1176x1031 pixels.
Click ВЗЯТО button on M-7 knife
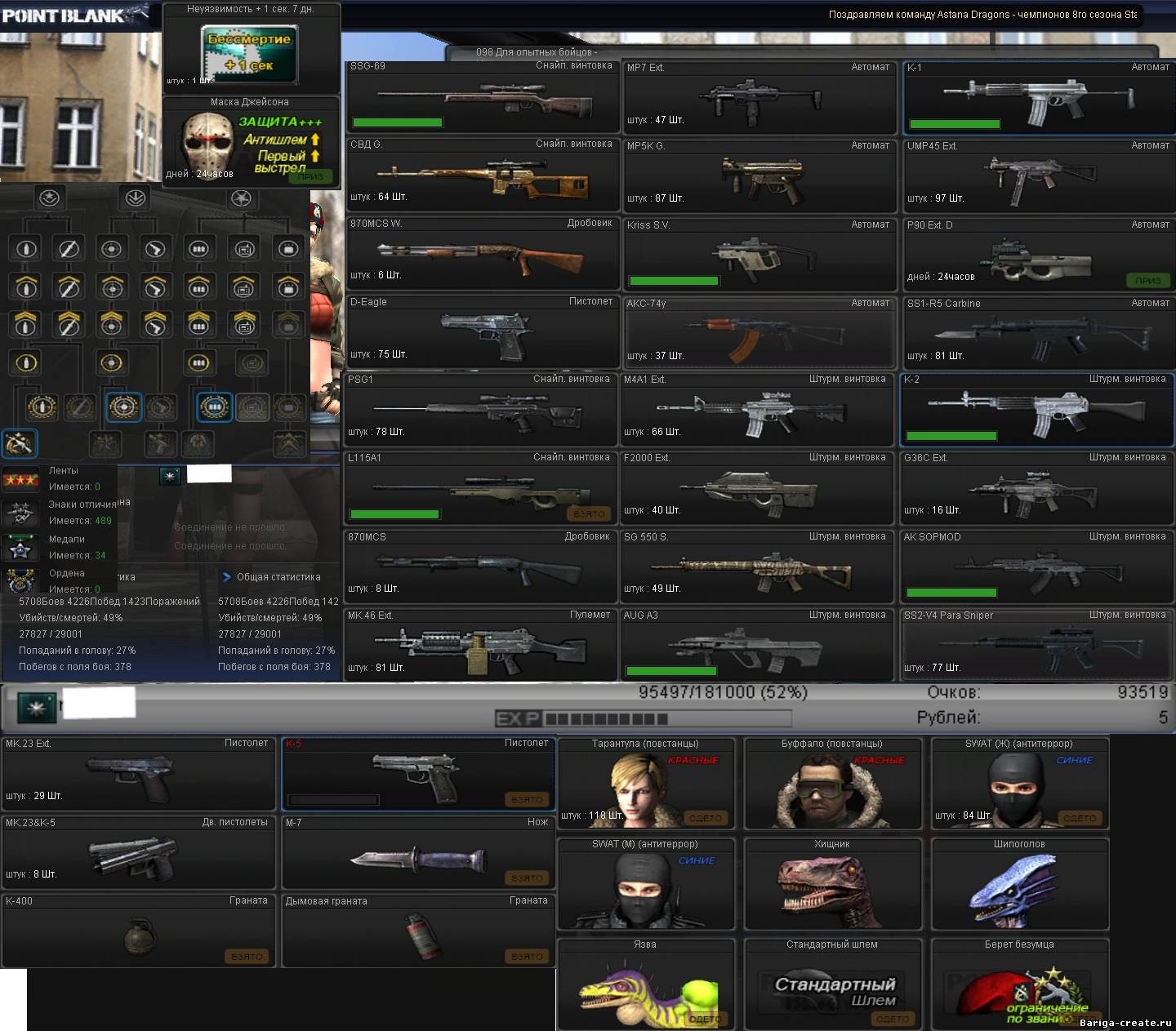tap(528, 878)
